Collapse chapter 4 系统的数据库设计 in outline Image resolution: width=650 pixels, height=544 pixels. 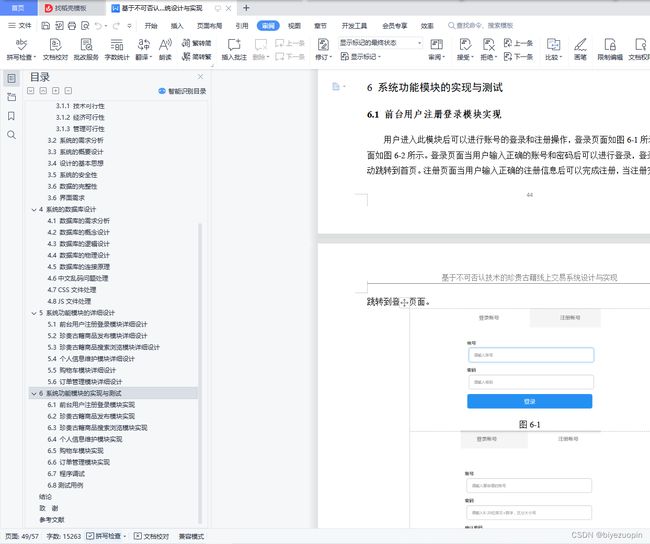34,210
